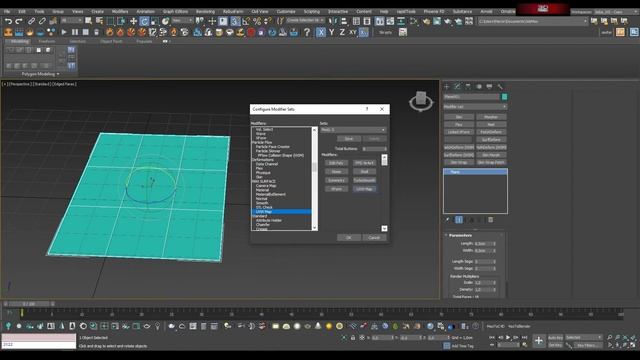This screenshot has width=640, height=360.
Task: Select the Link objects tool
Action: click(31, 21)
